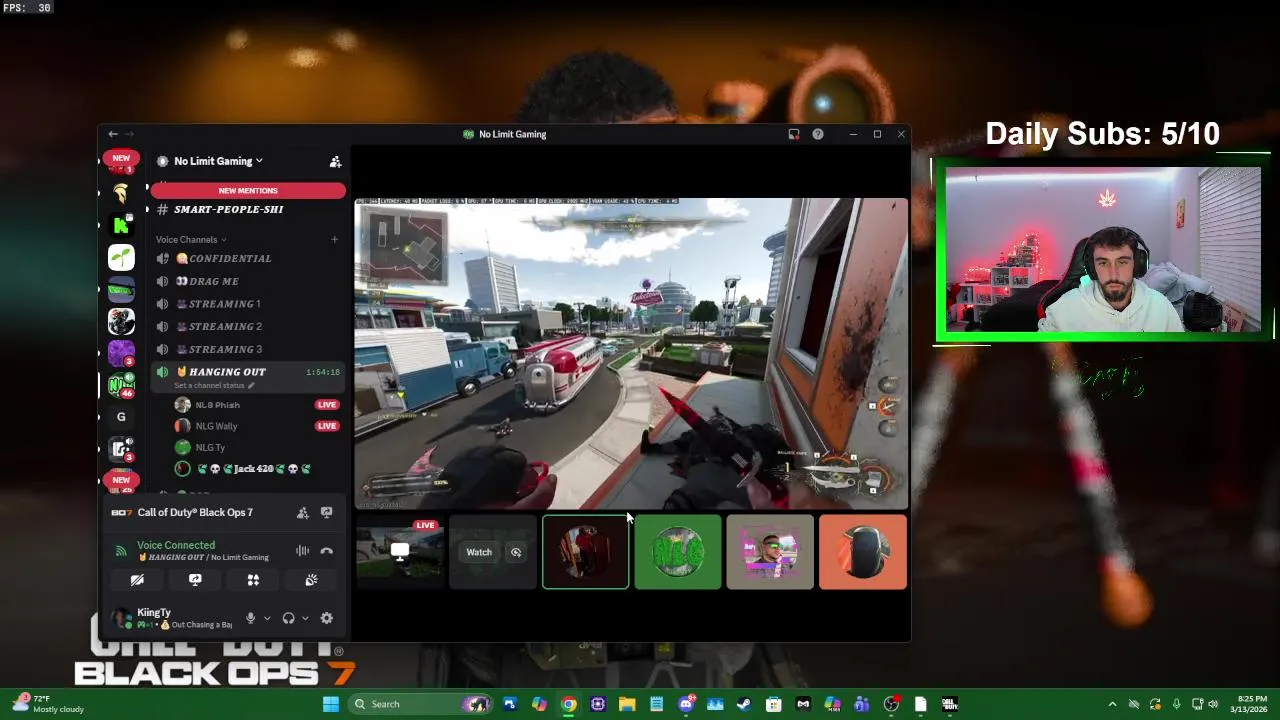Click the LIVE badge next to NLG Wally

[327, 426]
